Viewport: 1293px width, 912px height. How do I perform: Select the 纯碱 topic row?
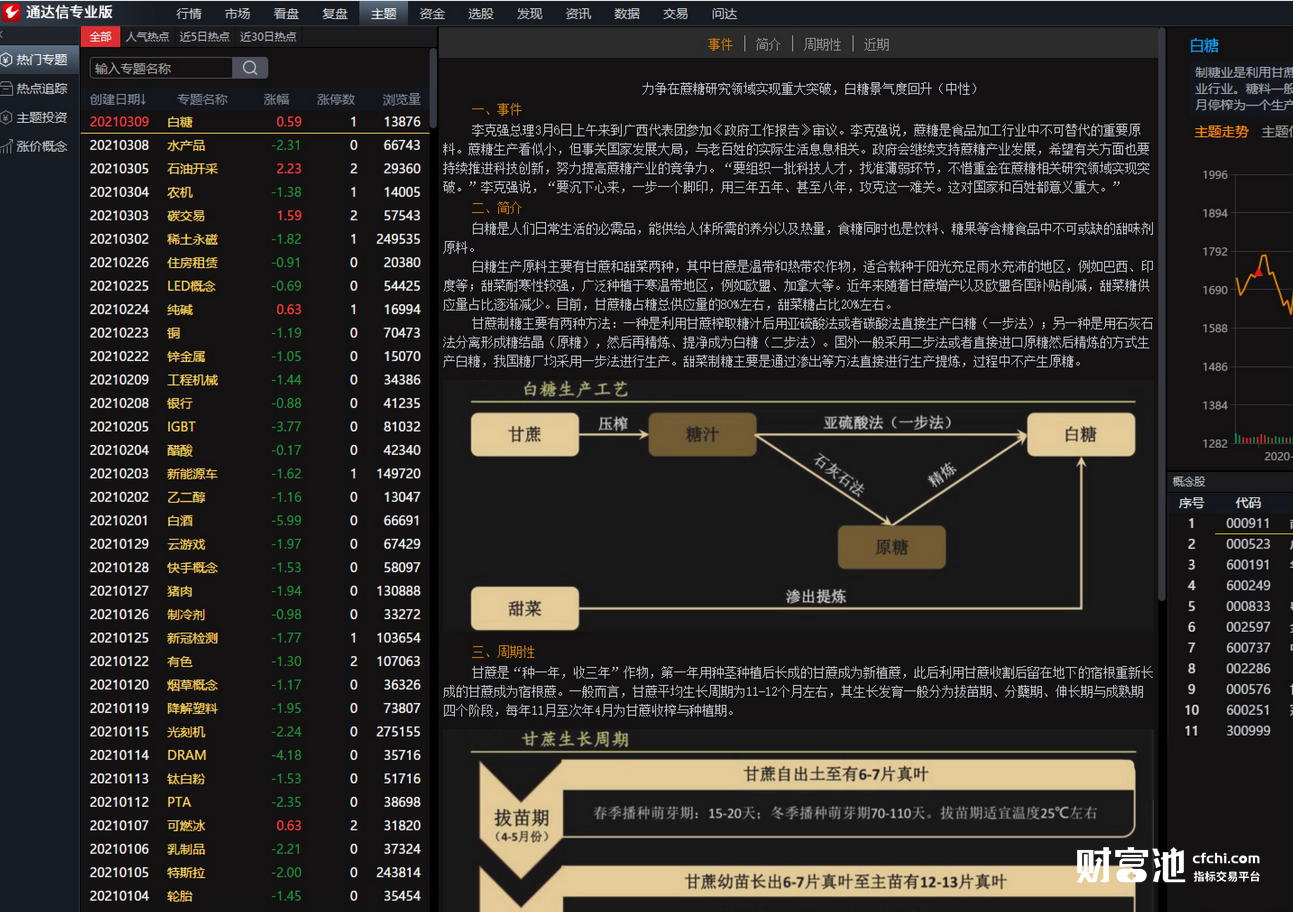click(x=255, y=310)
